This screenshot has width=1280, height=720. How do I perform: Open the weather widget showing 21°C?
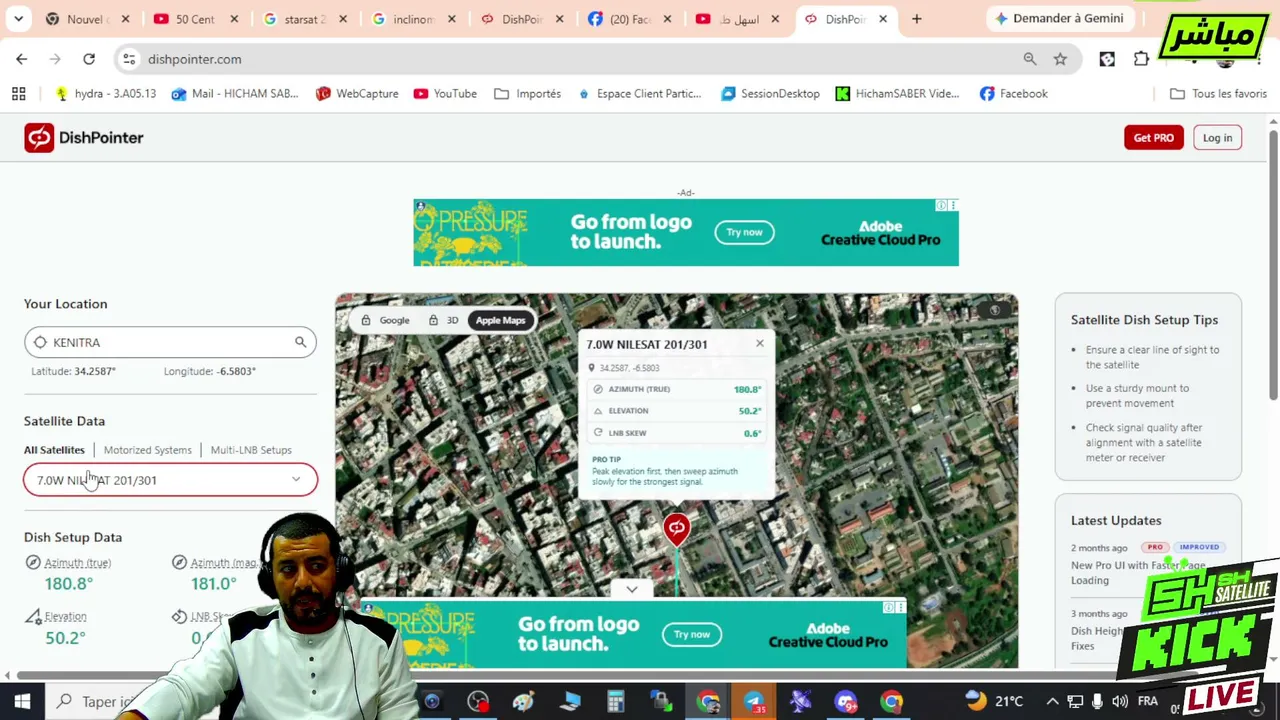[x=994, y=701]
